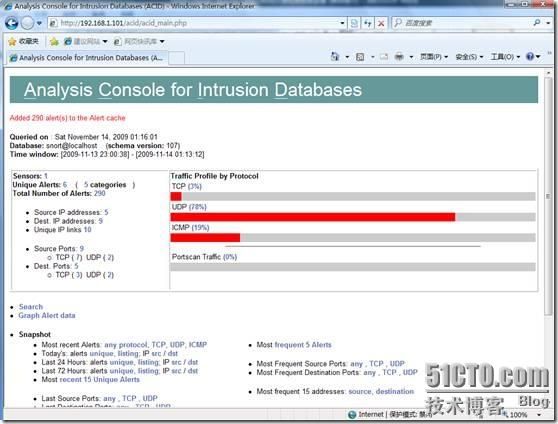
Task: Open the Analysis Console for Intrusion Databases heading link
Action: [x=193, y=89]
